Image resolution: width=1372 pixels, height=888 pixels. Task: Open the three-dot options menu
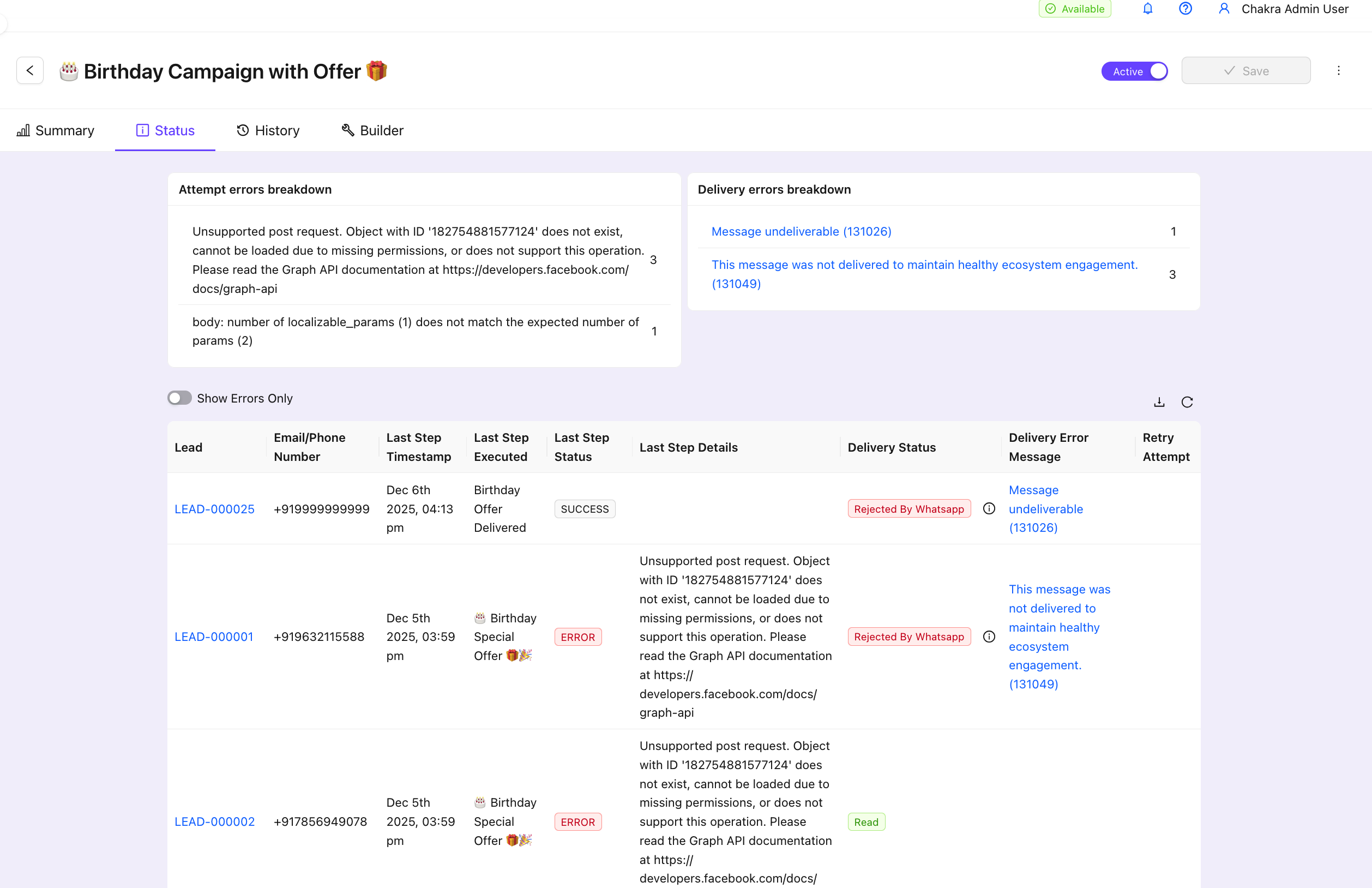(x=1339, y=70)
